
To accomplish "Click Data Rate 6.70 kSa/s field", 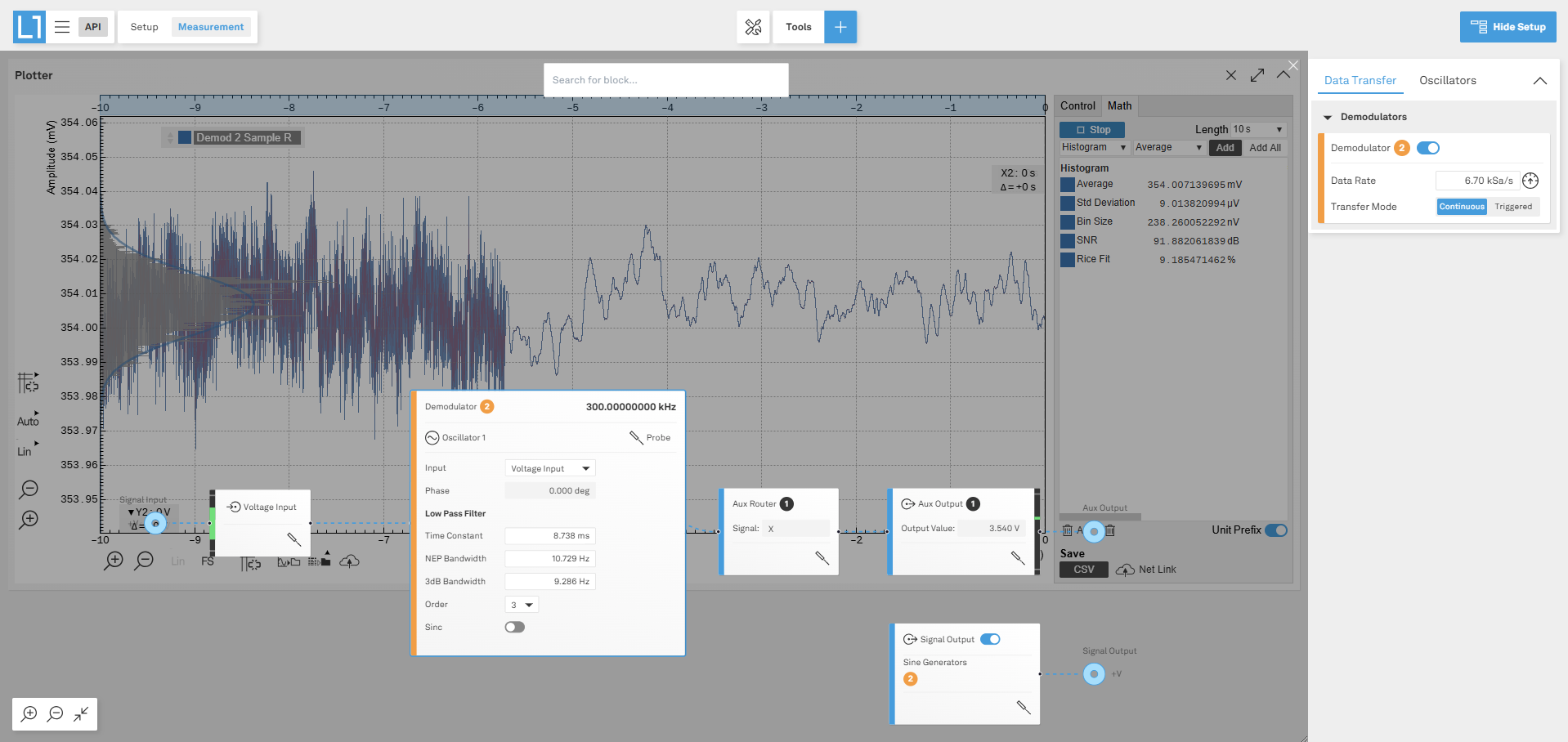I will click(1477, 181).
